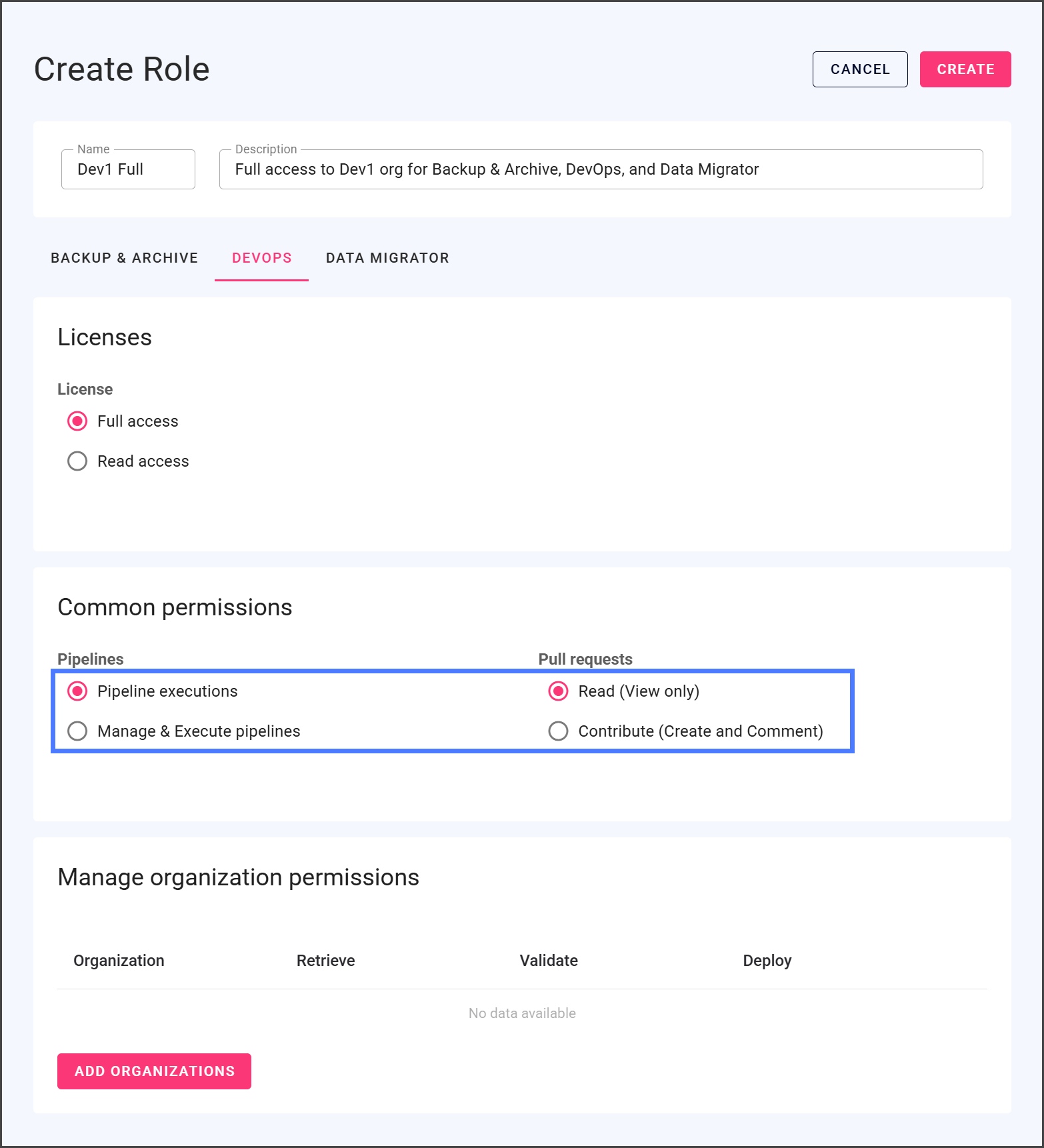
Task: Click the Retrieve column header
Action: (325, 961)
